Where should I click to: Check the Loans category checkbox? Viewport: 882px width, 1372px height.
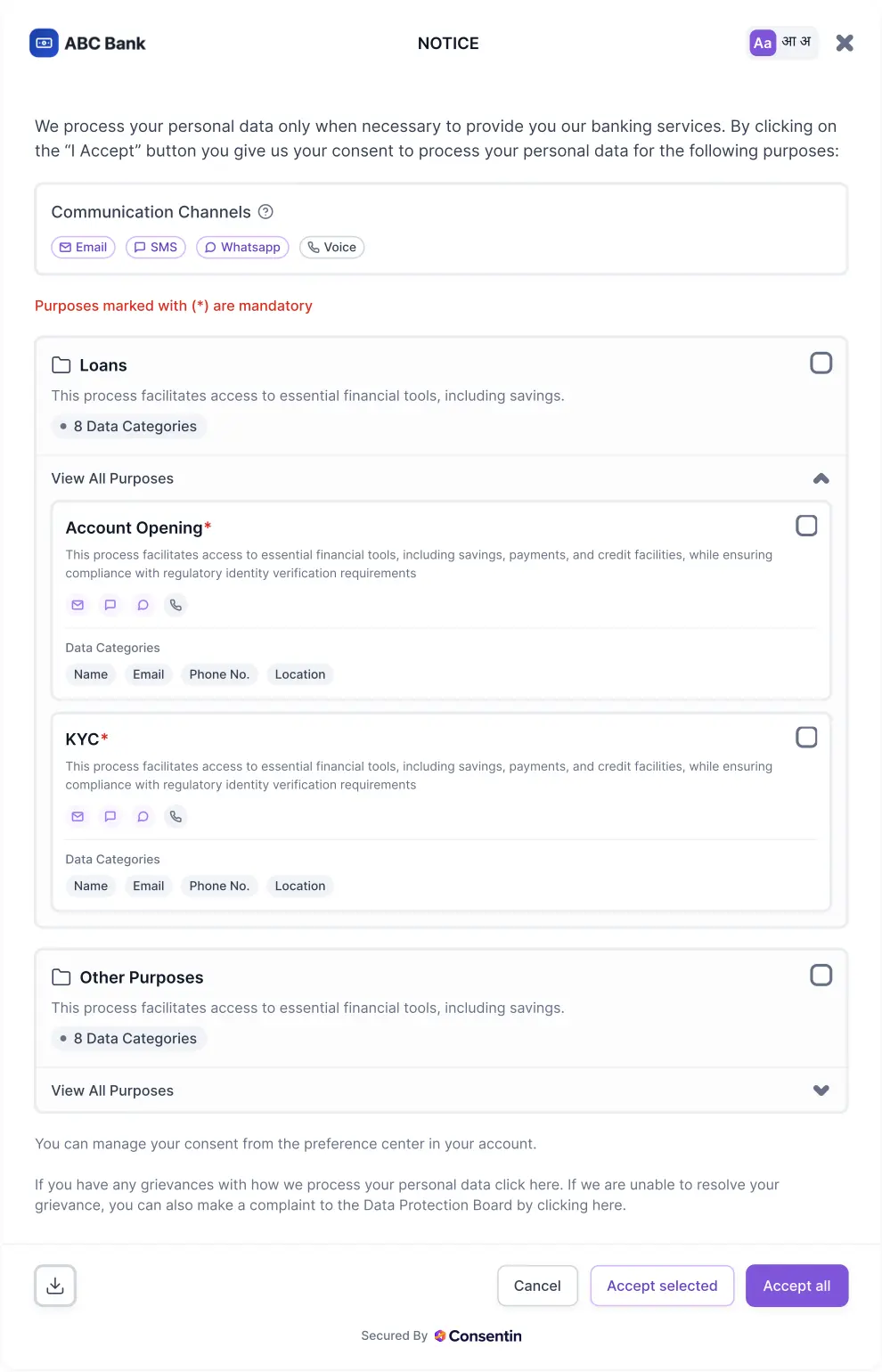[x=821, y=363]
